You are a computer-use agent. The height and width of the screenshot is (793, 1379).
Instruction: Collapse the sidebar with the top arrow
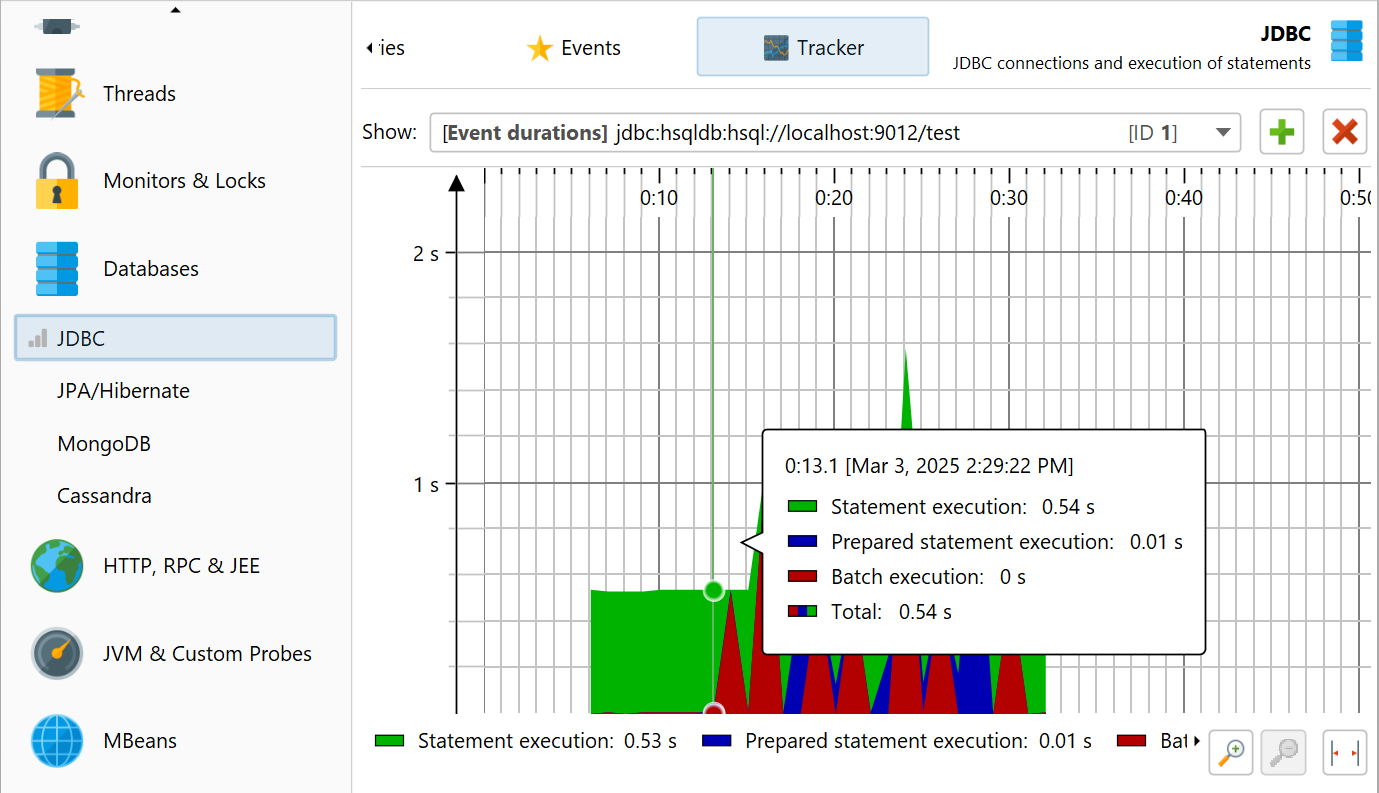point(176,11)
